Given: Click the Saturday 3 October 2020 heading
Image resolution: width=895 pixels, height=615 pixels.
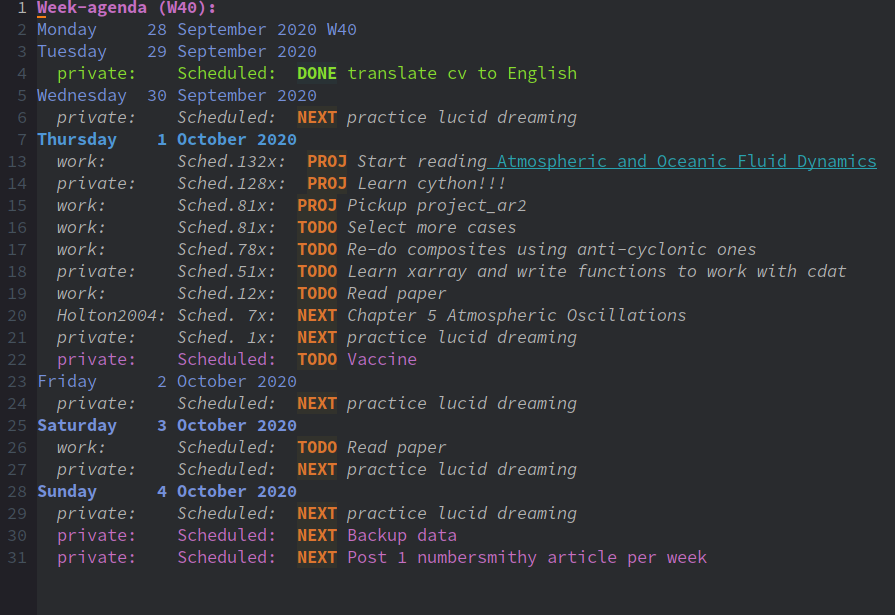Looking at the screenshot, I should [x=167, y=425].
